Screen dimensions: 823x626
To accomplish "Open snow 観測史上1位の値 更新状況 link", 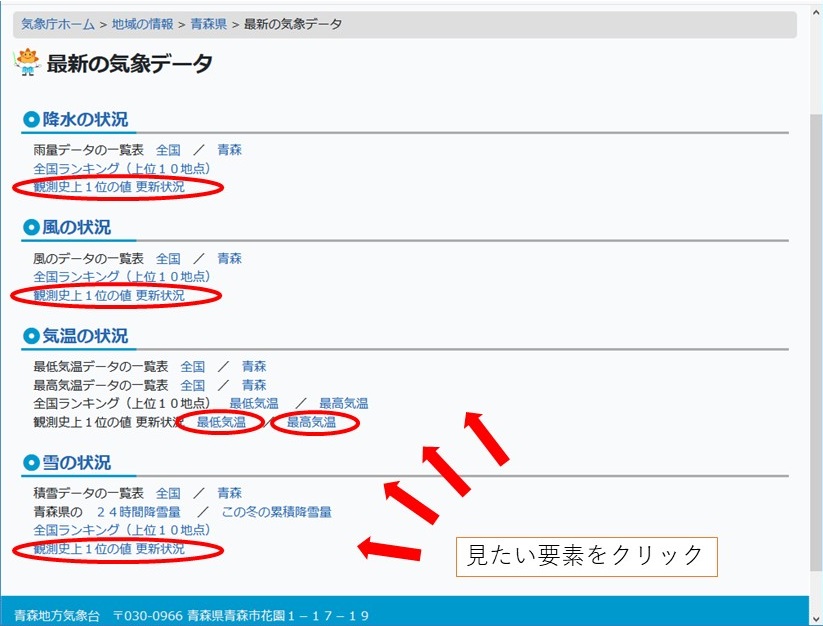I will [109, 549].
